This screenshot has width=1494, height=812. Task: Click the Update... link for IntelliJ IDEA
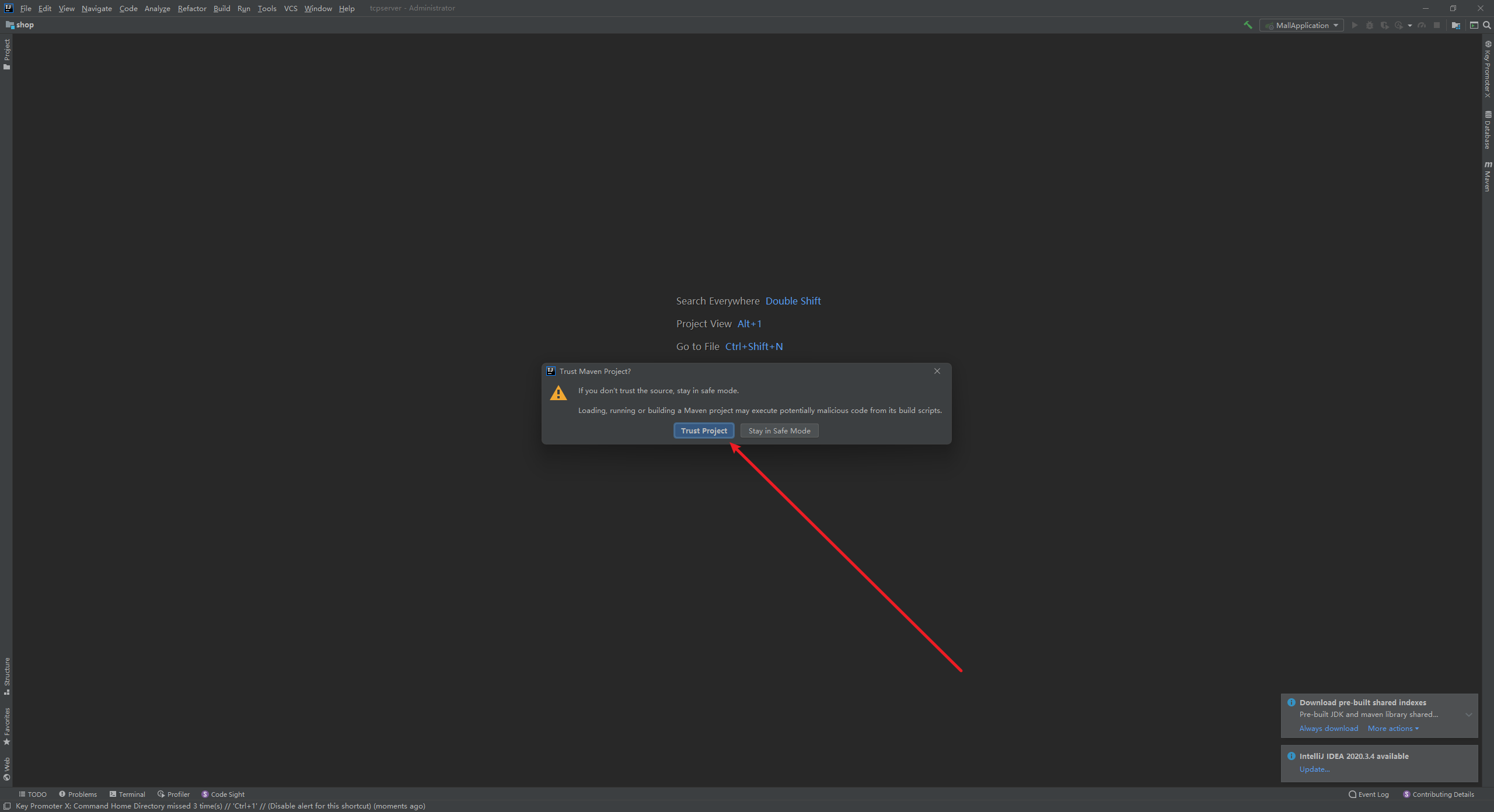coord(1314,769)
